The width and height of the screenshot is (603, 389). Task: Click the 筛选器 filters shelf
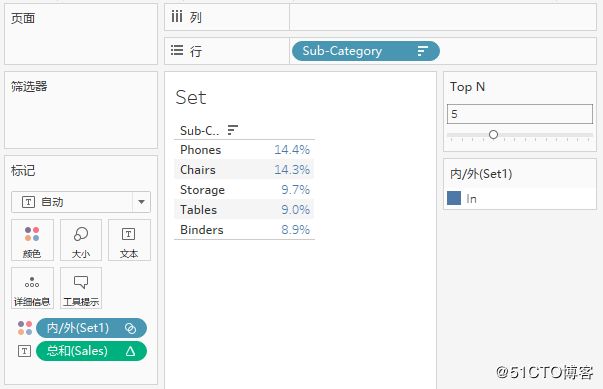click(x=81, y=110)
